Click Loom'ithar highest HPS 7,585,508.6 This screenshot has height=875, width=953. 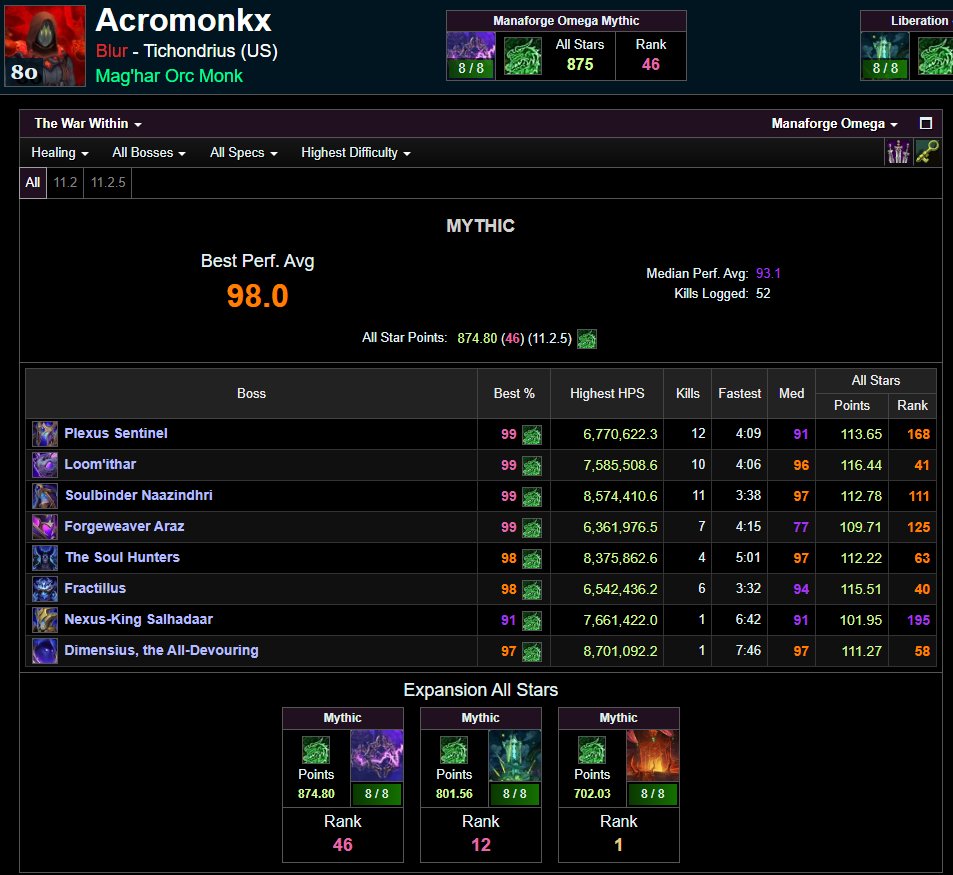coord(620,465)
